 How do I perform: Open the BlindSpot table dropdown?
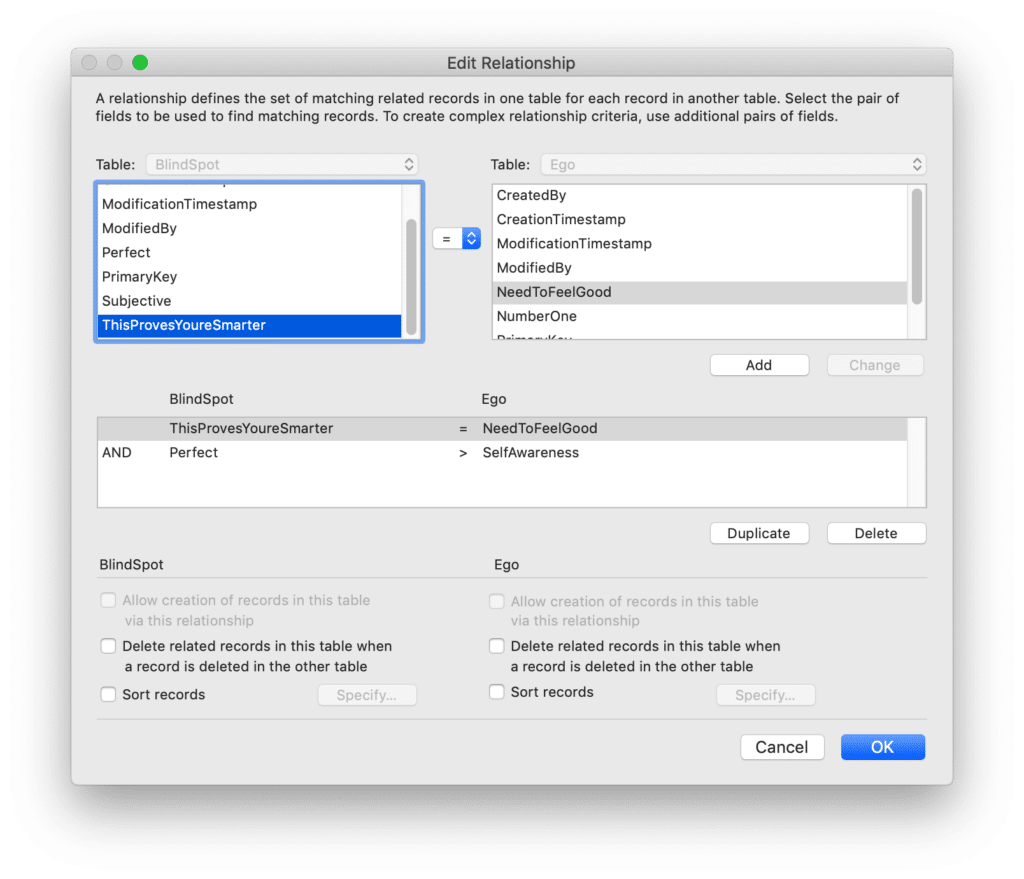tap(282, 165)
